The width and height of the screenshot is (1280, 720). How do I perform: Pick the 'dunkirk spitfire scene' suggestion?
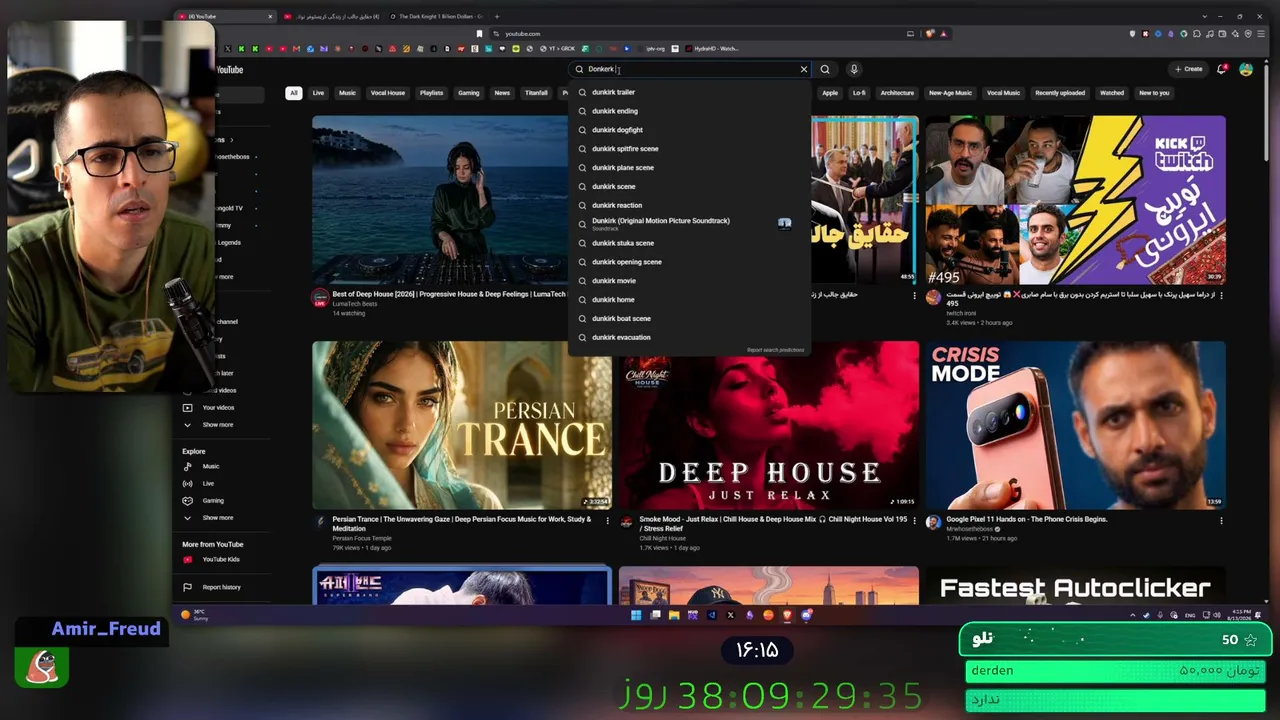[689, 149]
